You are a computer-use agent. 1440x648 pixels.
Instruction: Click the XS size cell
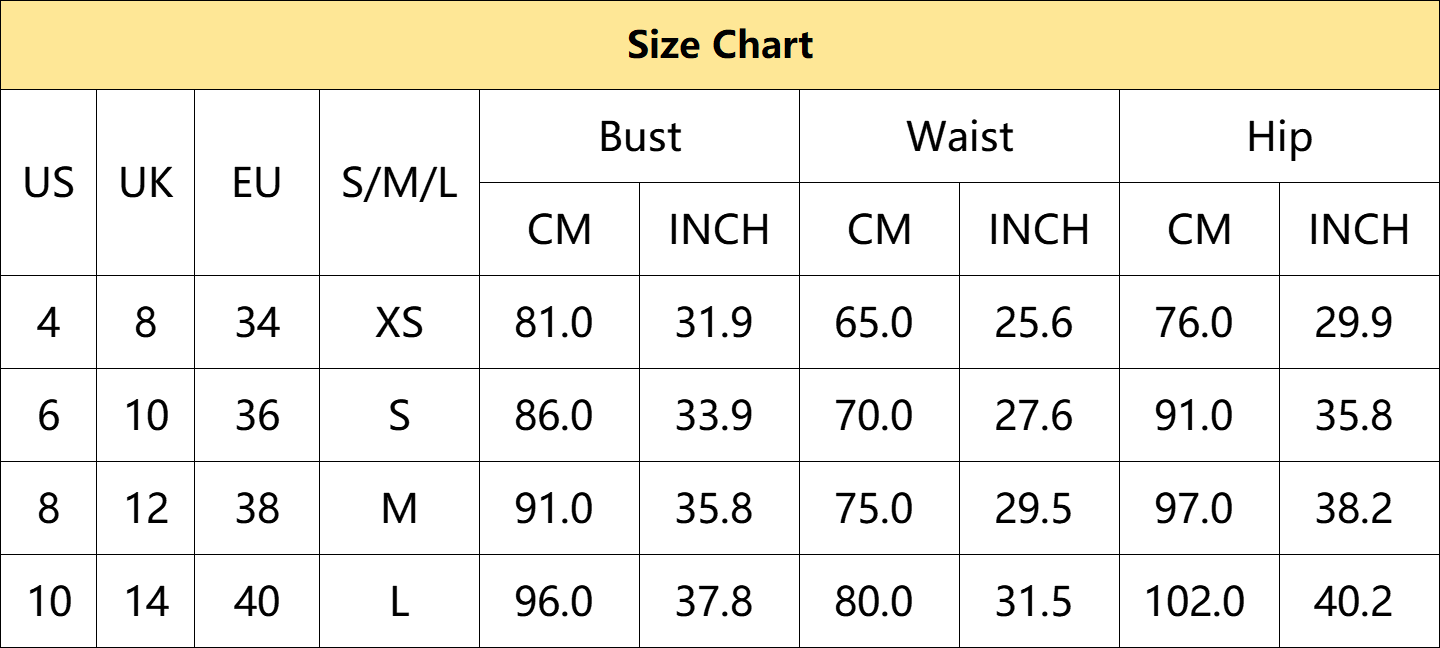click(399, 322)
